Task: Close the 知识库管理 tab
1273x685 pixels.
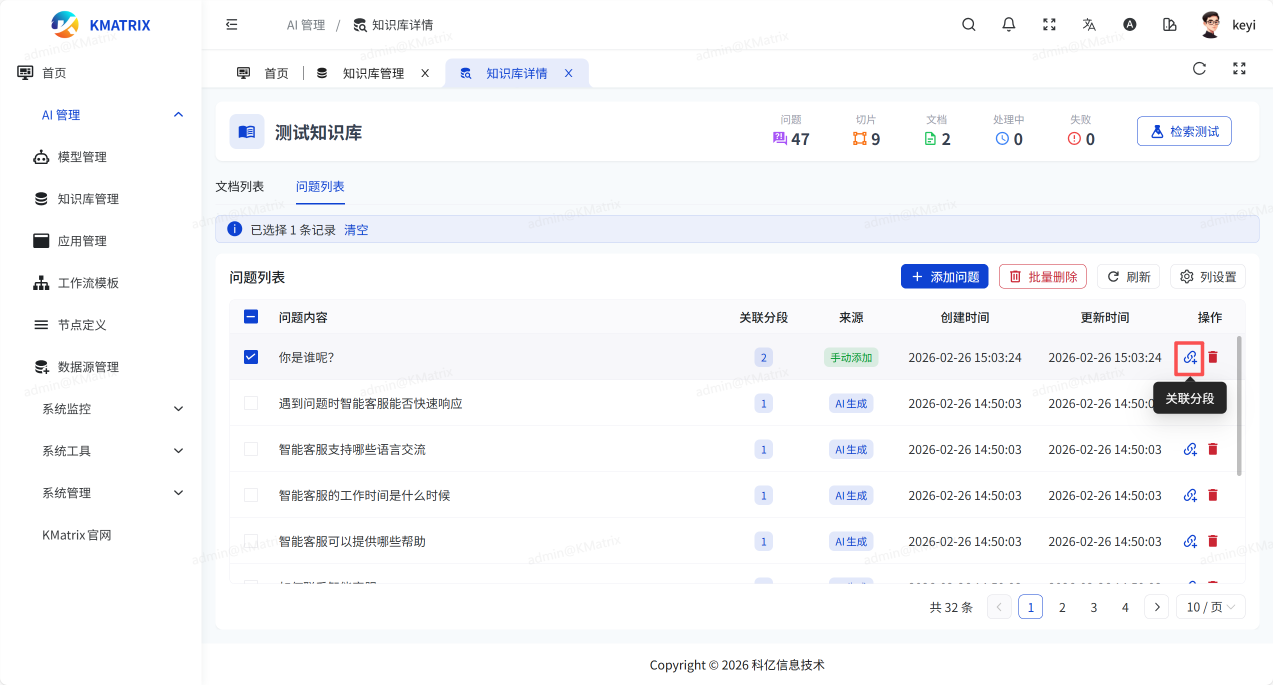Action: 425,73
